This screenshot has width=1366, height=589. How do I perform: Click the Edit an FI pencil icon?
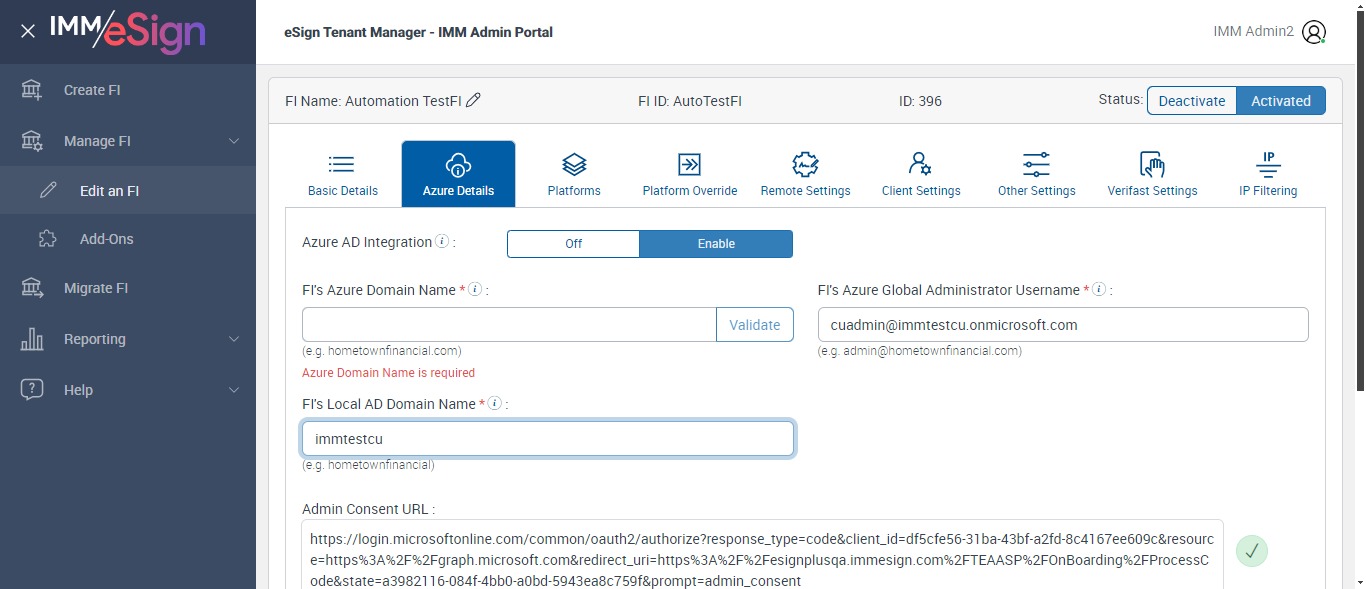[x=48, y=190]
